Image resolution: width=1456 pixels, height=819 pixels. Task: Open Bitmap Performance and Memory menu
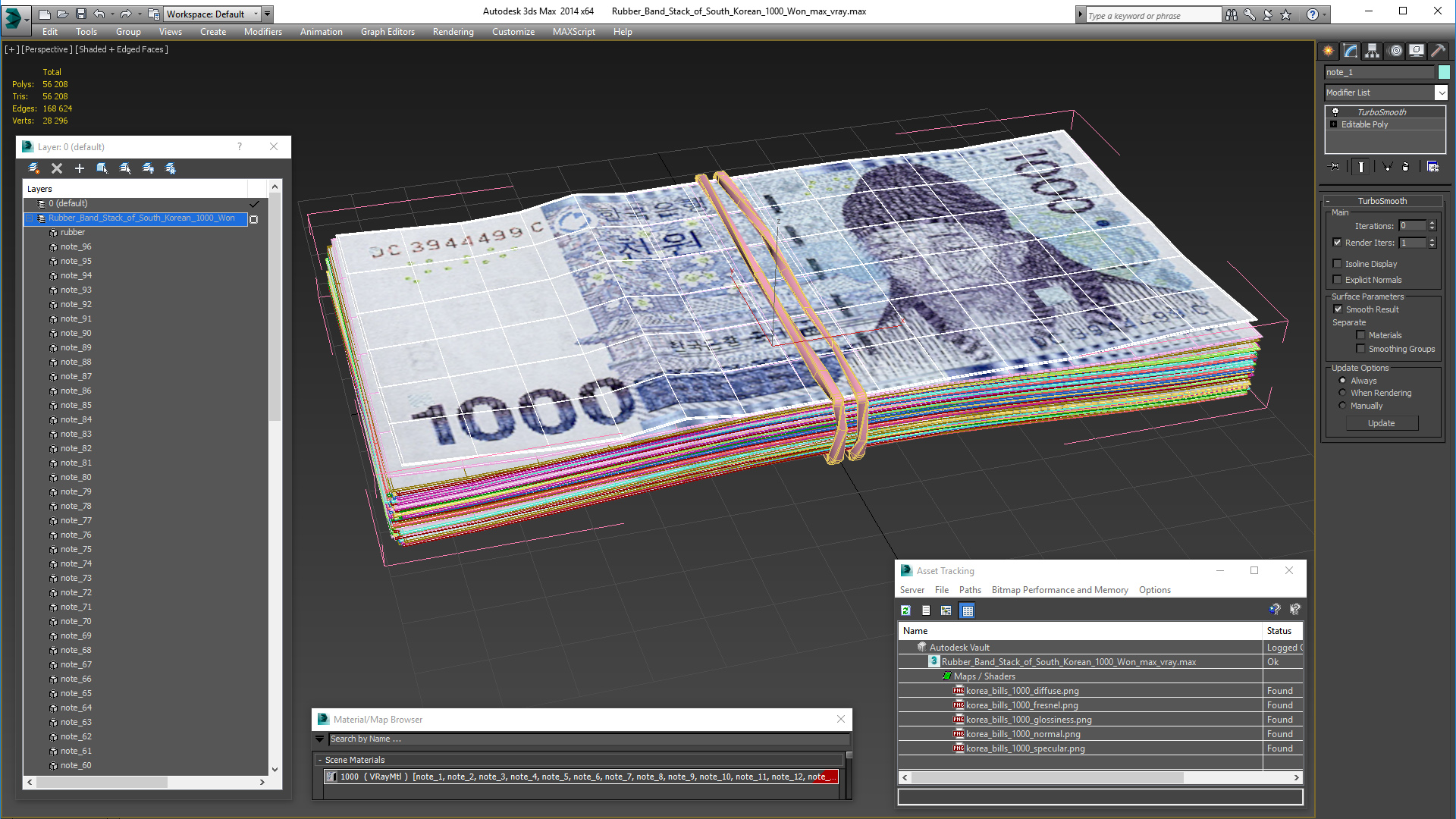pyautogui.click(x=1060, y=590)
